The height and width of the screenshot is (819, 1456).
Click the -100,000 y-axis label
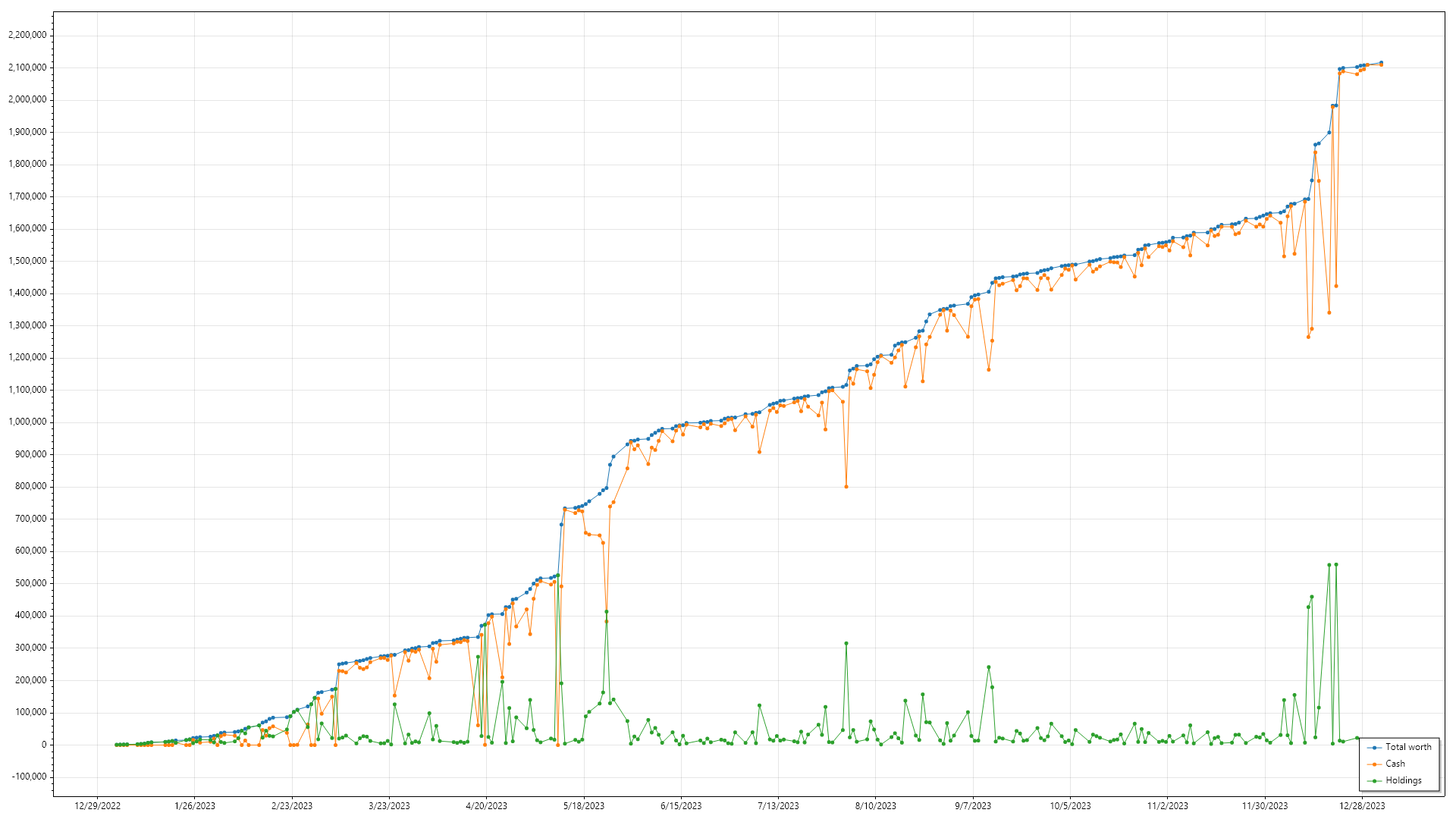pos(28,777)
